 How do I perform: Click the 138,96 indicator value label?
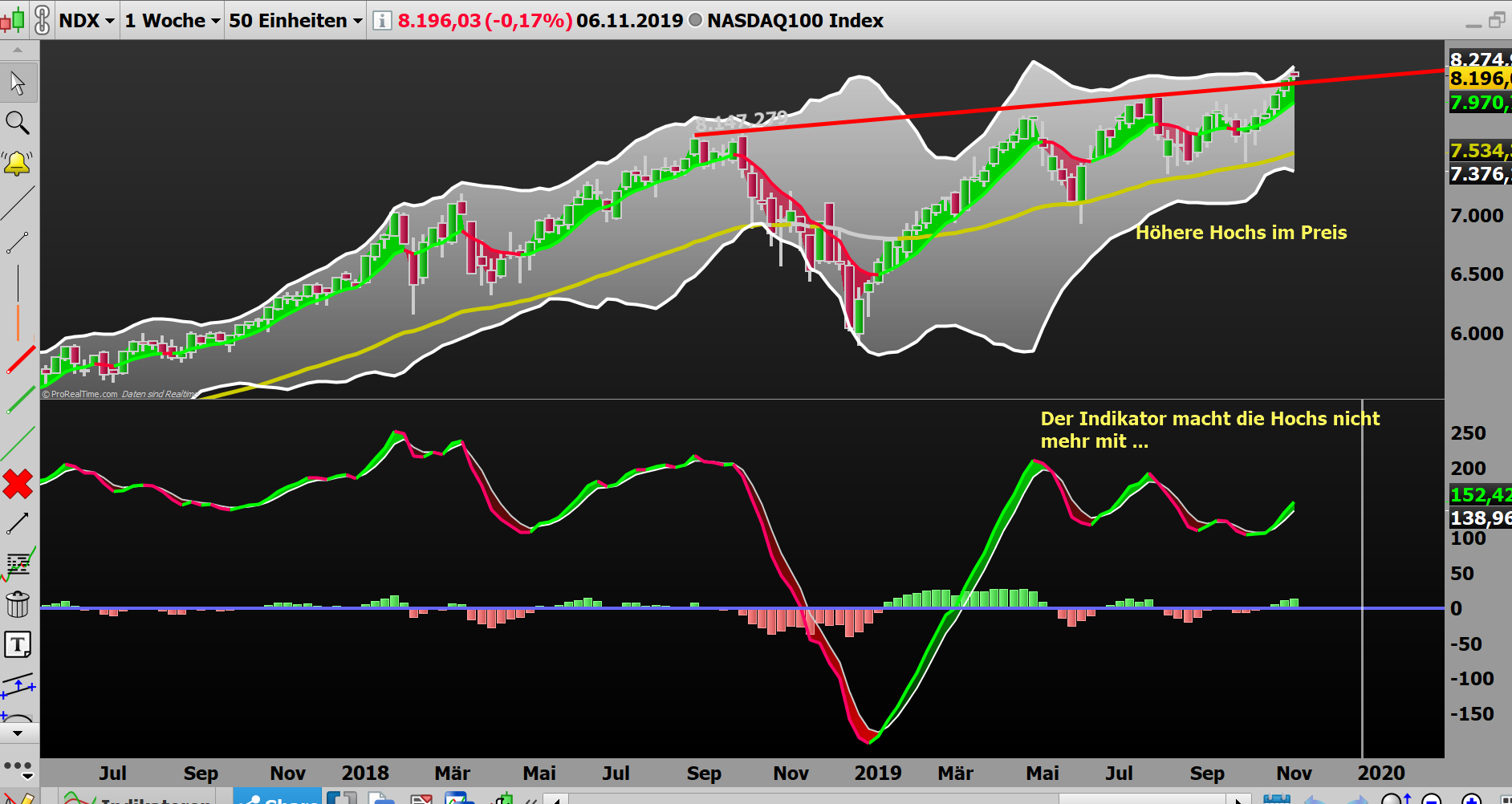click(x=1480, y=518)
